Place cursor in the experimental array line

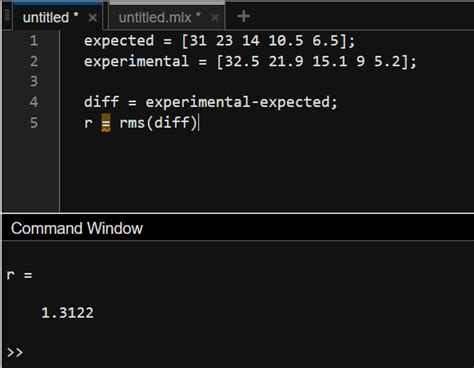pyautogui.click(x=250, y=62)
